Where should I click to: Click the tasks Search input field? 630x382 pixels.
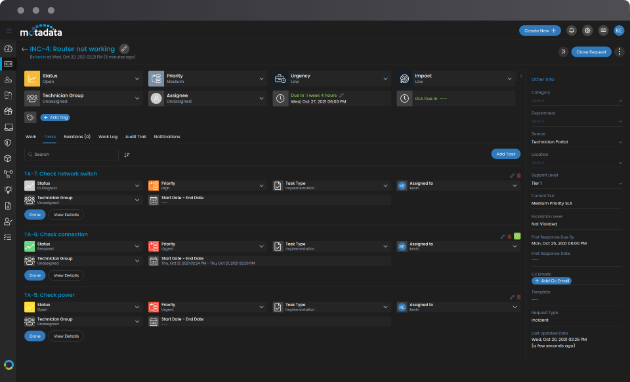72,154
